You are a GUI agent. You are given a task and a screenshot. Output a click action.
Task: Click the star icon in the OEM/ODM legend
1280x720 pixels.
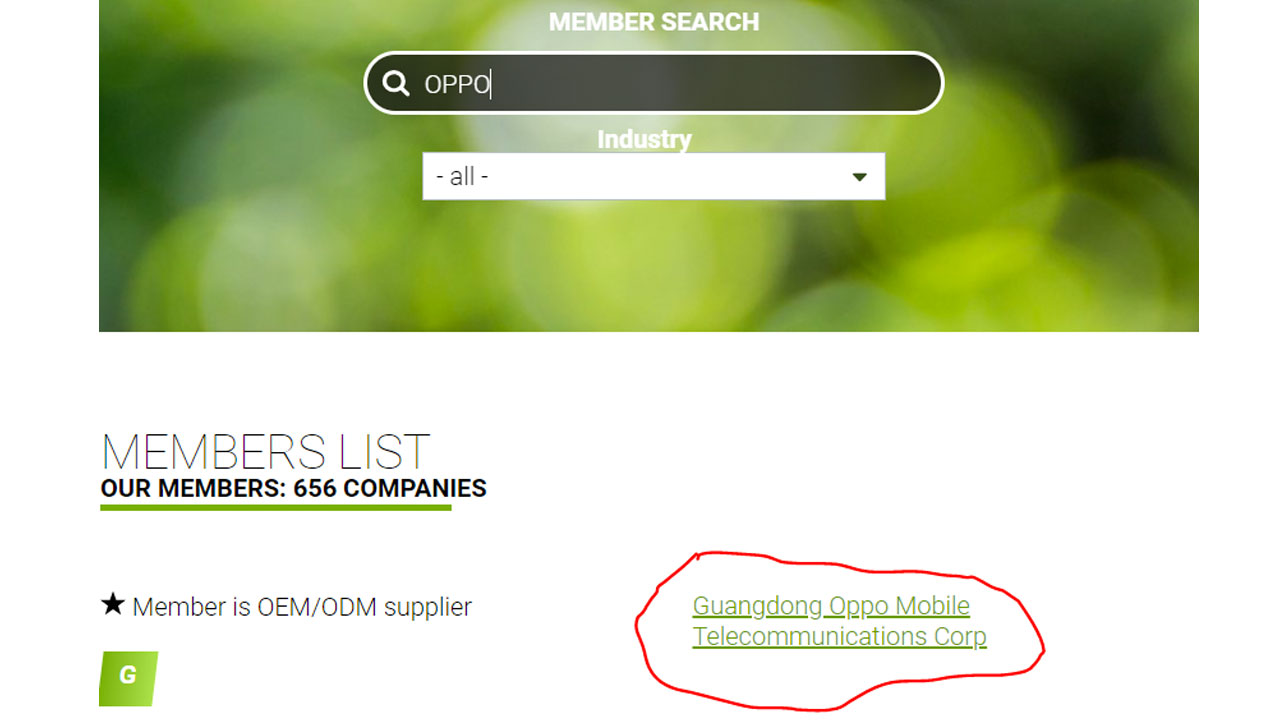(x=113, y=604)
